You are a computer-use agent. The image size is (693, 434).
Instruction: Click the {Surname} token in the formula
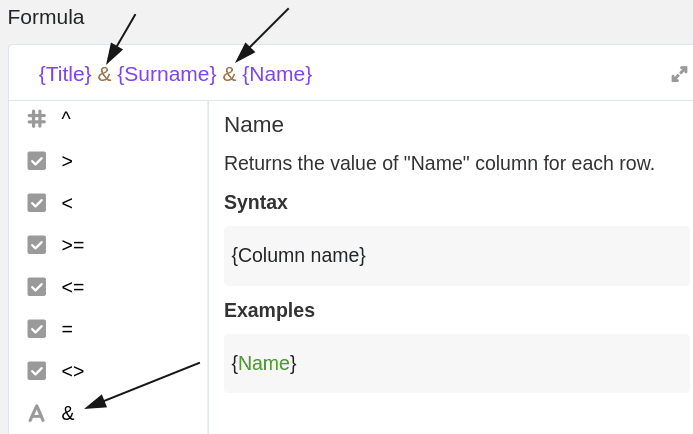click(166, 74)
